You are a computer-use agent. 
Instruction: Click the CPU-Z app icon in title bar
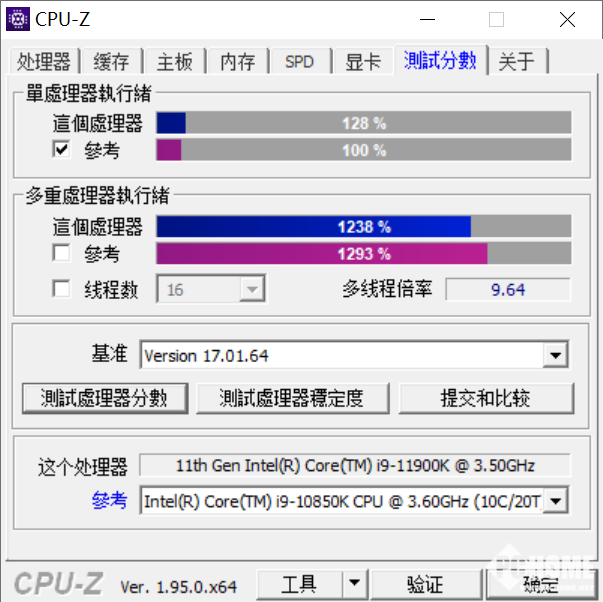tap(18, 19)
